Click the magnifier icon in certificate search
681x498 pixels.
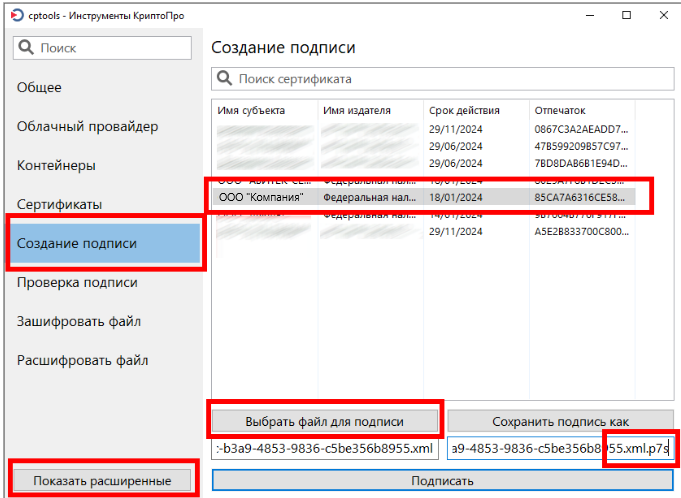coord(225,79)
